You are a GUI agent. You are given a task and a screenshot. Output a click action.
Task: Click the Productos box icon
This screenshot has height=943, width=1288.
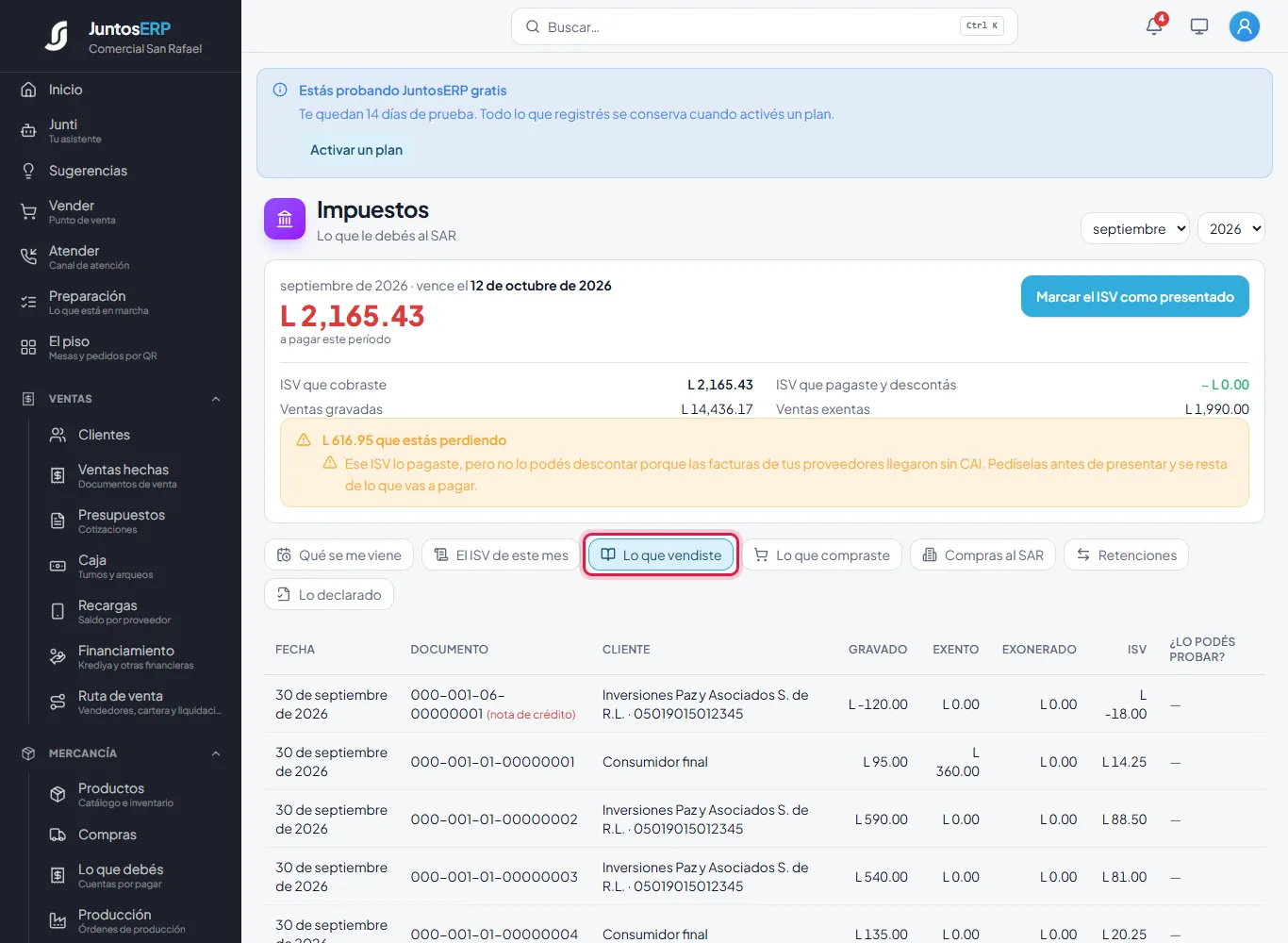[58, 794]
